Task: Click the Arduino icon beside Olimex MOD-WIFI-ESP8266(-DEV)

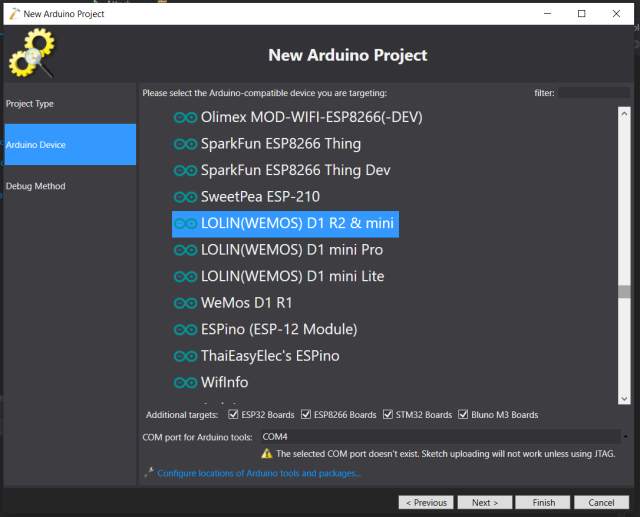Action: point(185,118)
